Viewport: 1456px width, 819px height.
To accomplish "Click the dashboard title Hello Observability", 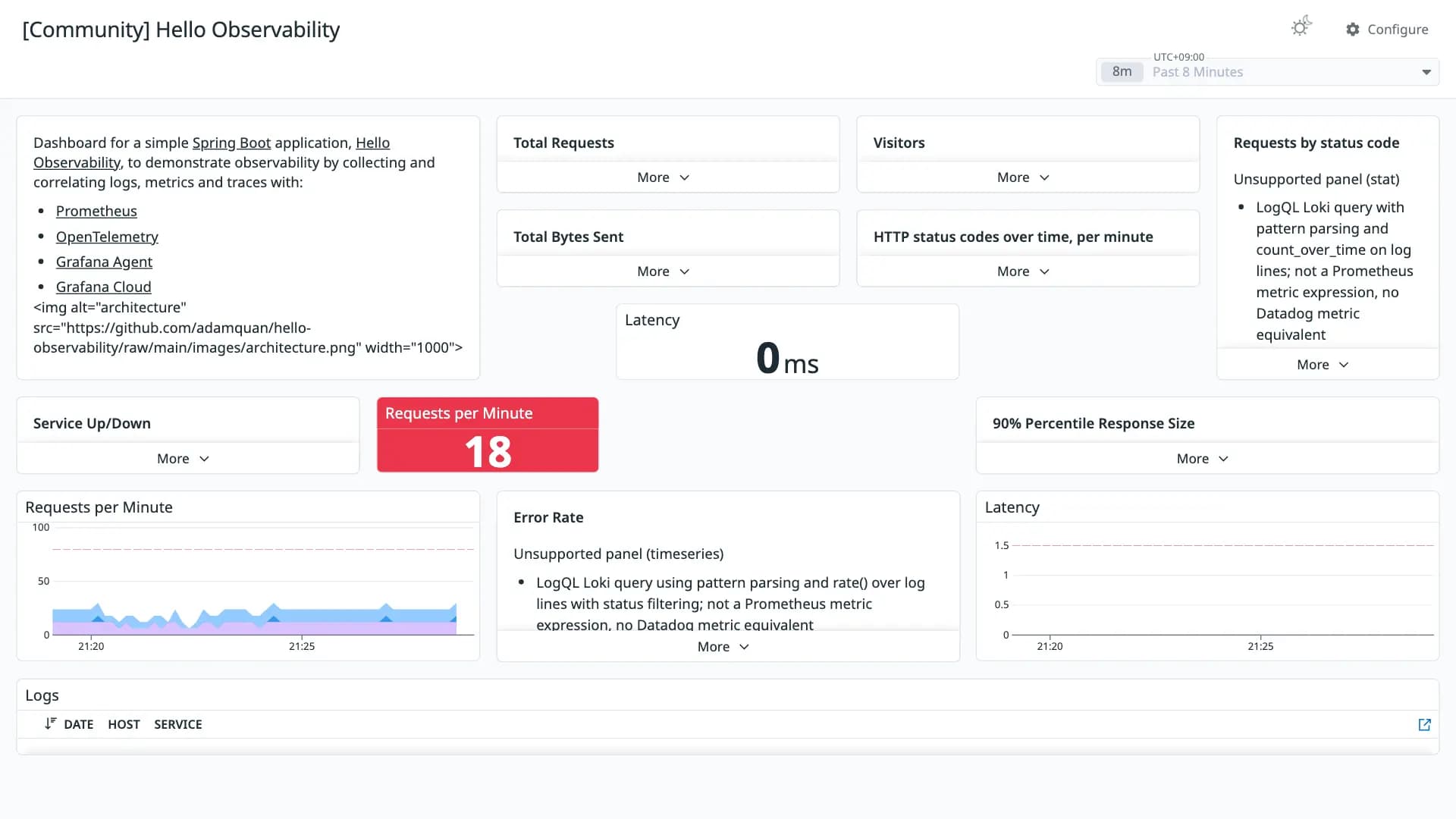I will pyautogui.click(x=181, y=30).
